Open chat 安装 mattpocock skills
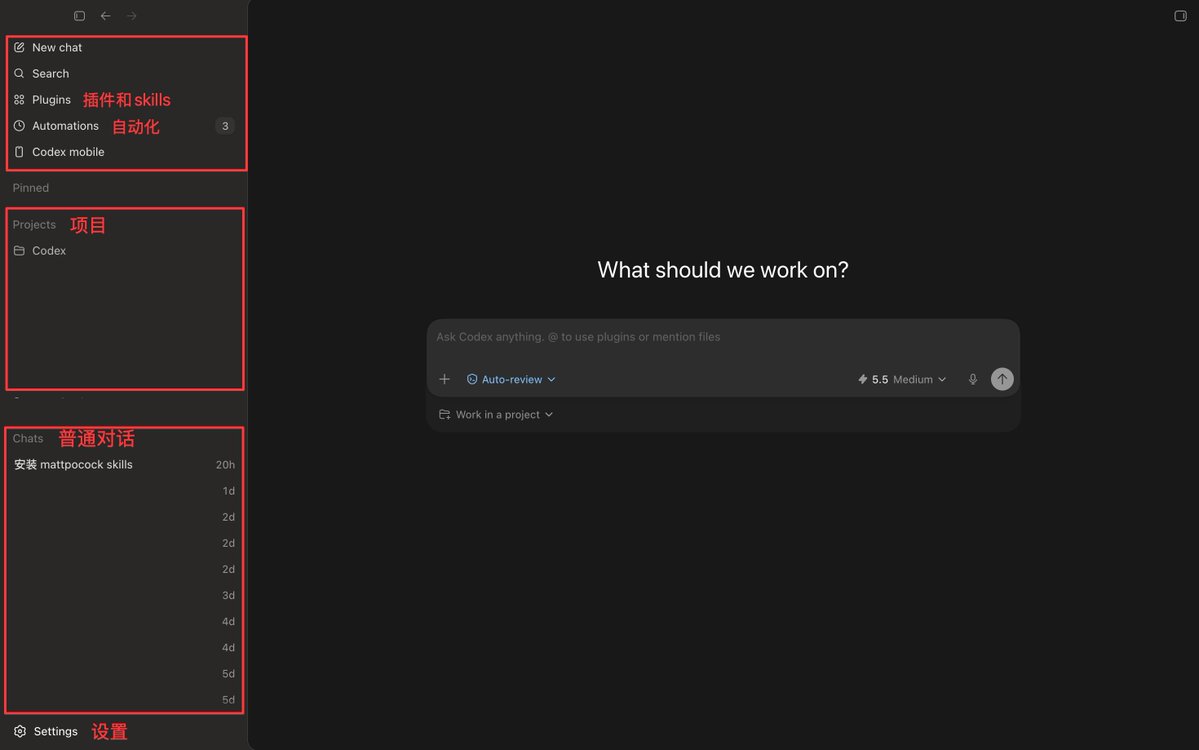The width and height of the screenshot is (1199, 750). 125,465
